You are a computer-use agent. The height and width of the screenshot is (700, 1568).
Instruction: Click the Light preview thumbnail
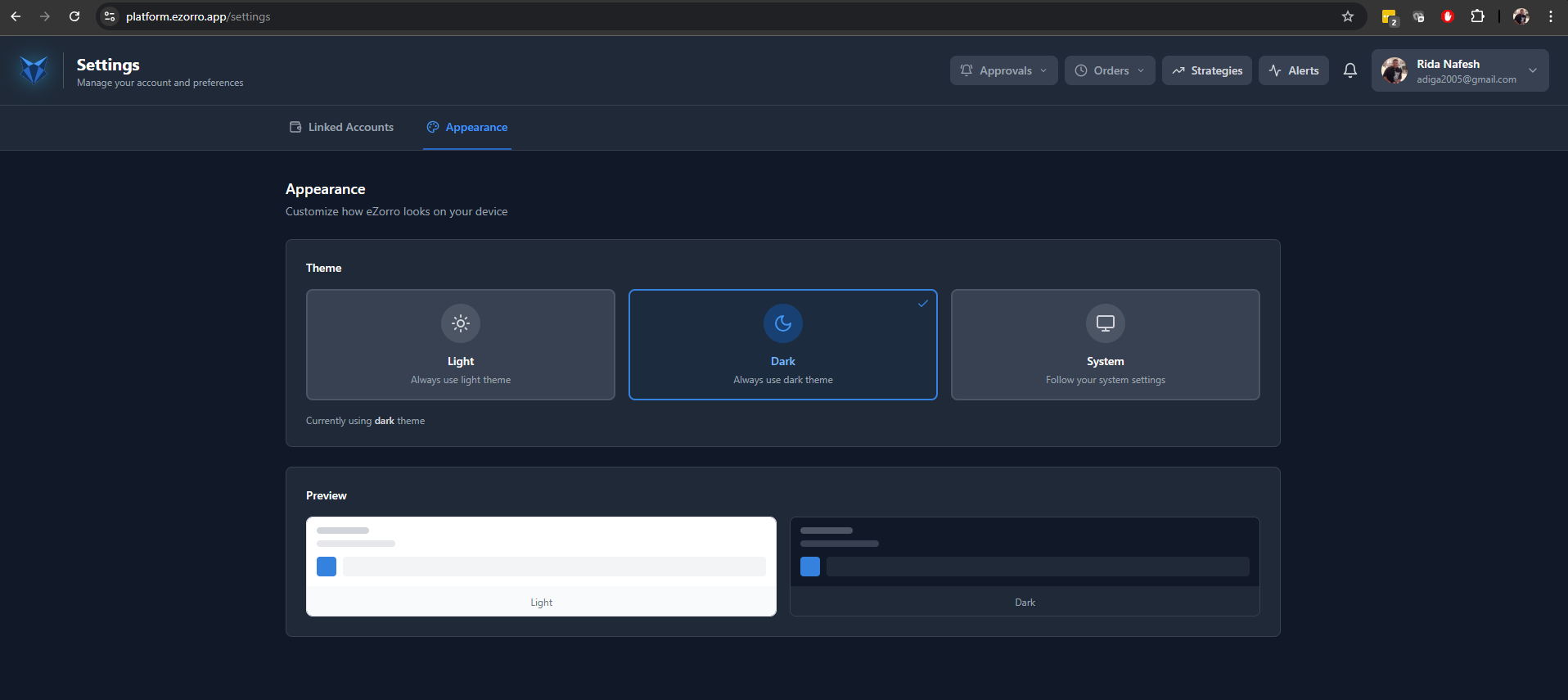541,567
